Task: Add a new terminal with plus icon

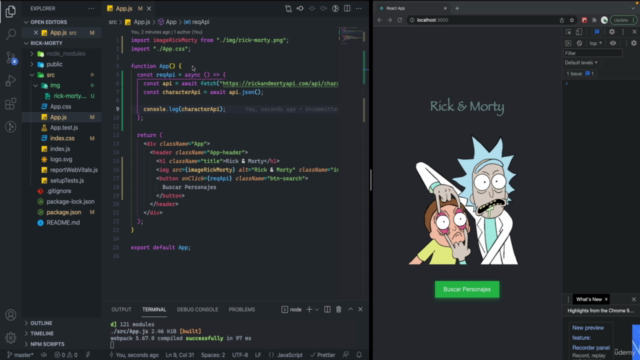Action: coord(309,309)
